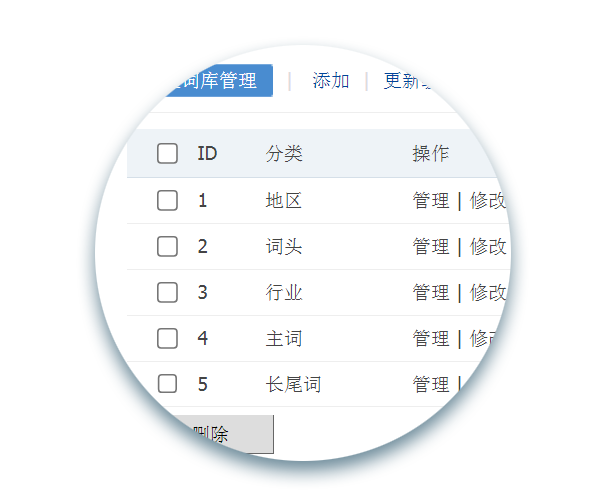Click the 分类 column header

point(284,153)
